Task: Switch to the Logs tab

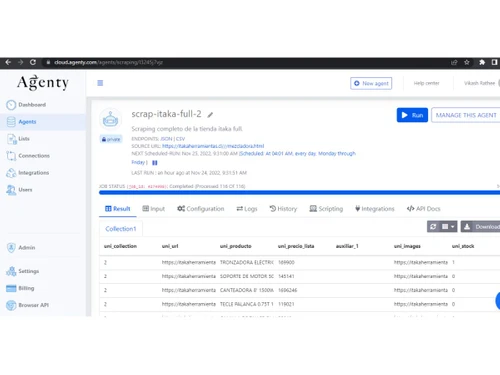Action: click(x=247, y=209)
